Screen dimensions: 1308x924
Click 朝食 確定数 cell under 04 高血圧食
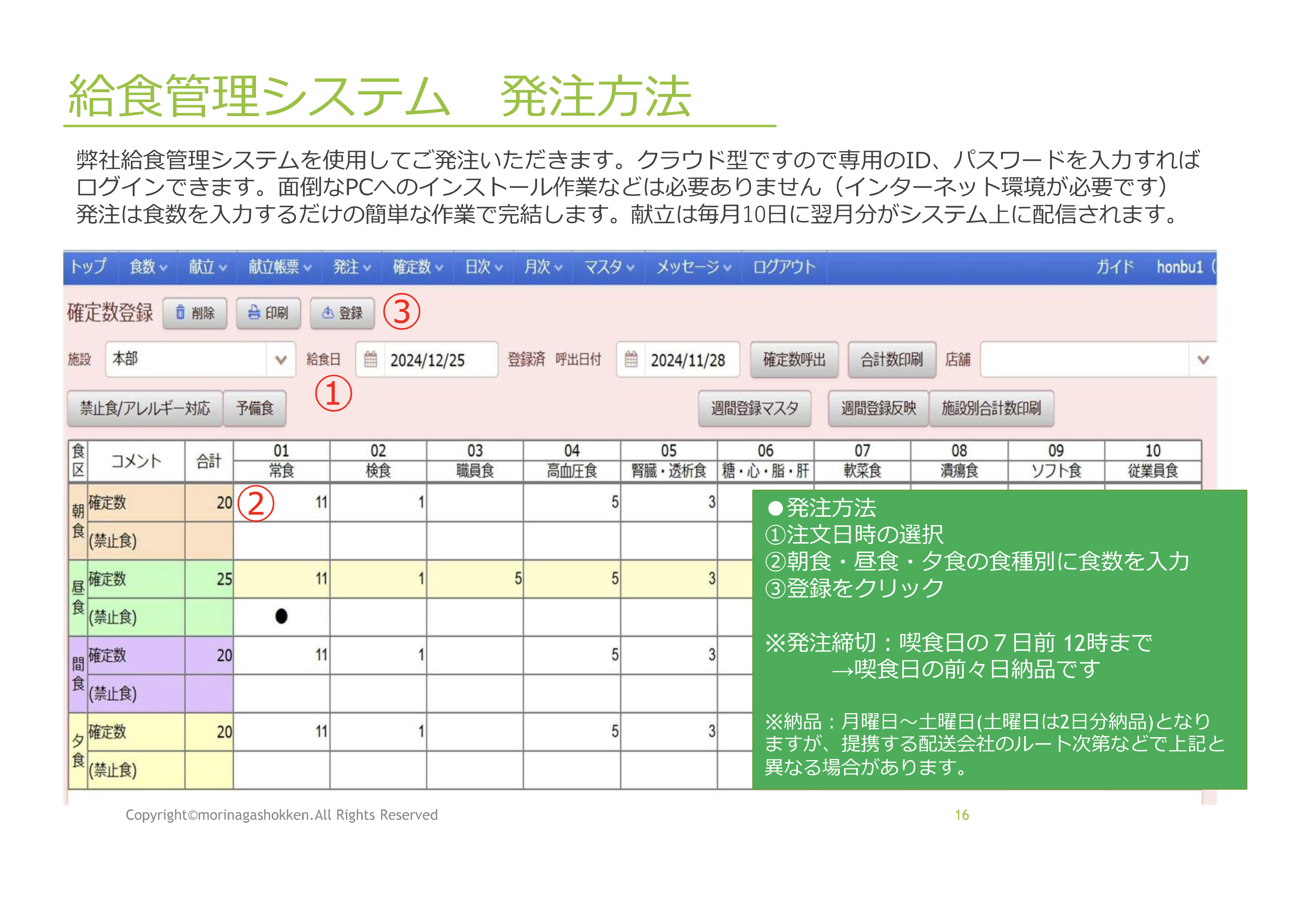(572, 502)
